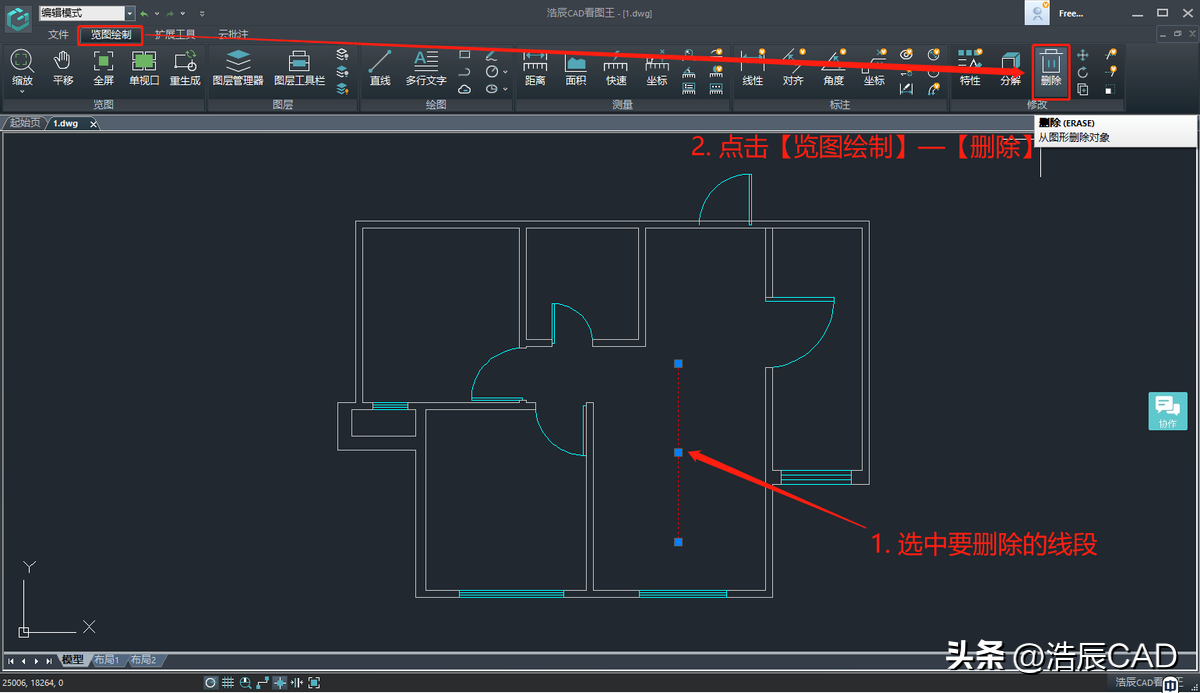Click the middle grip of selected line
This screenshot has width=1200, height=693.
click(678, 452)
